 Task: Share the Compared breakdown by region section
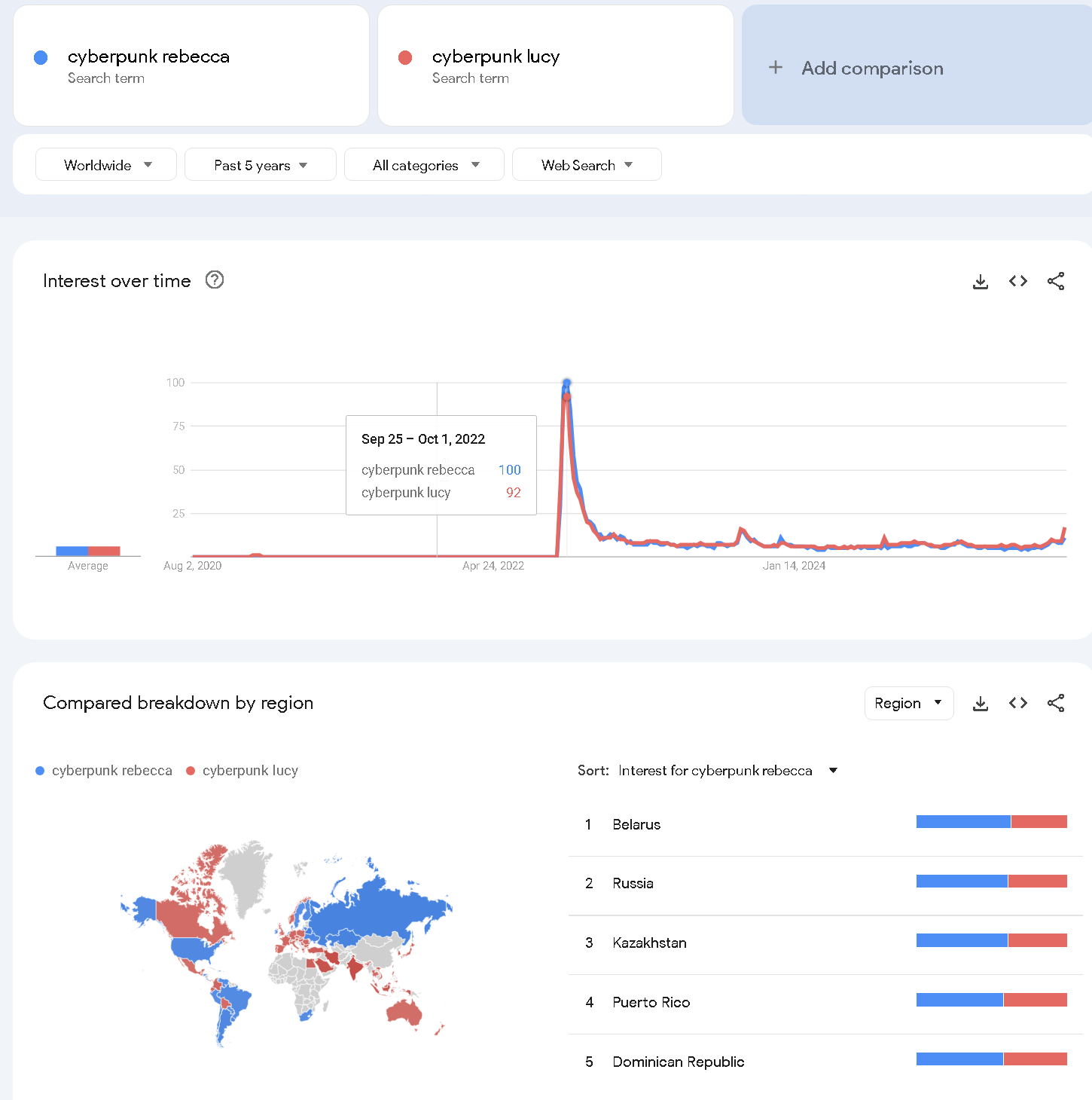click(x=1056, y=703)
